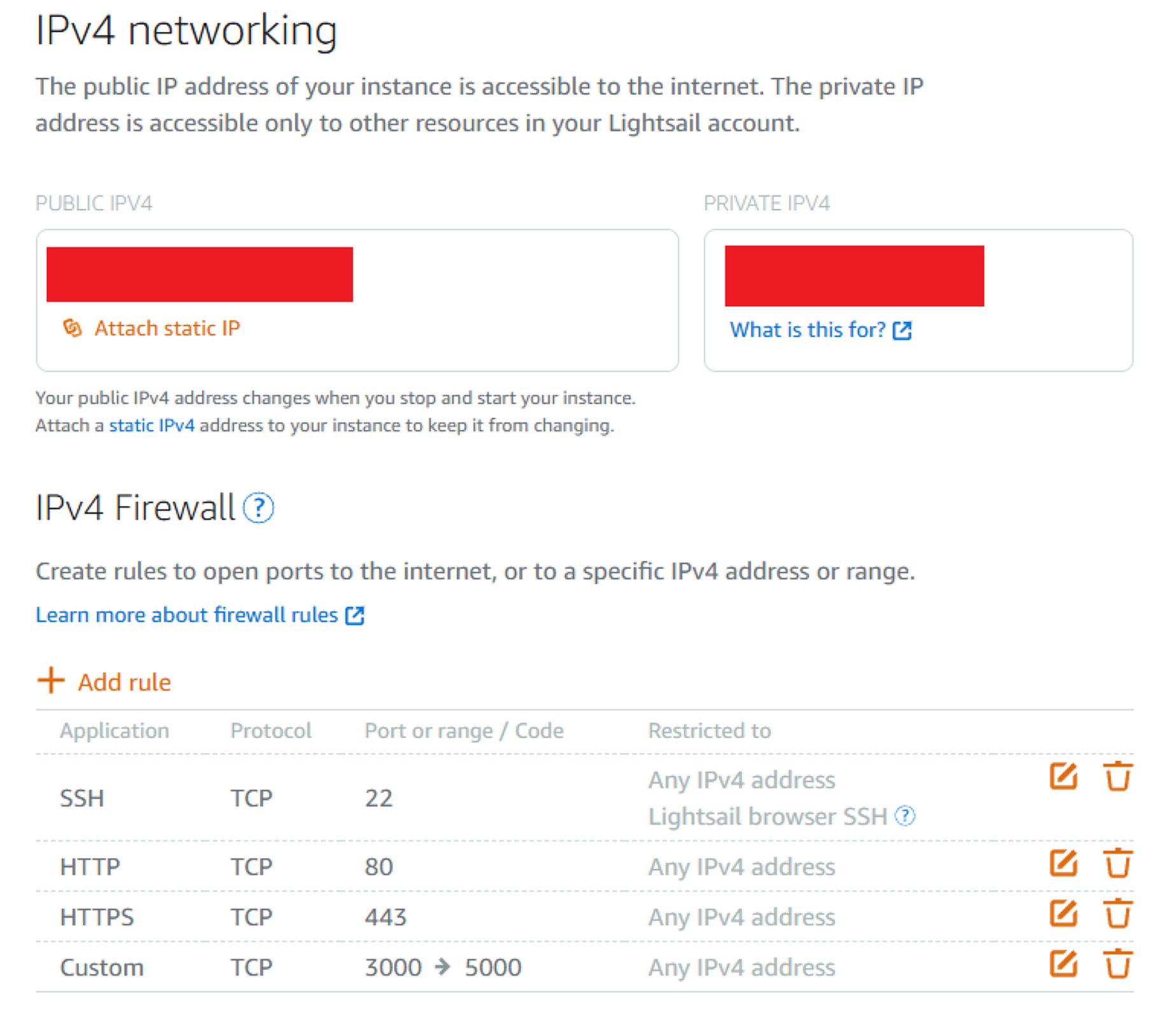
Task: Delete the HTTP port 80 rule
Action: point(1117,864)
